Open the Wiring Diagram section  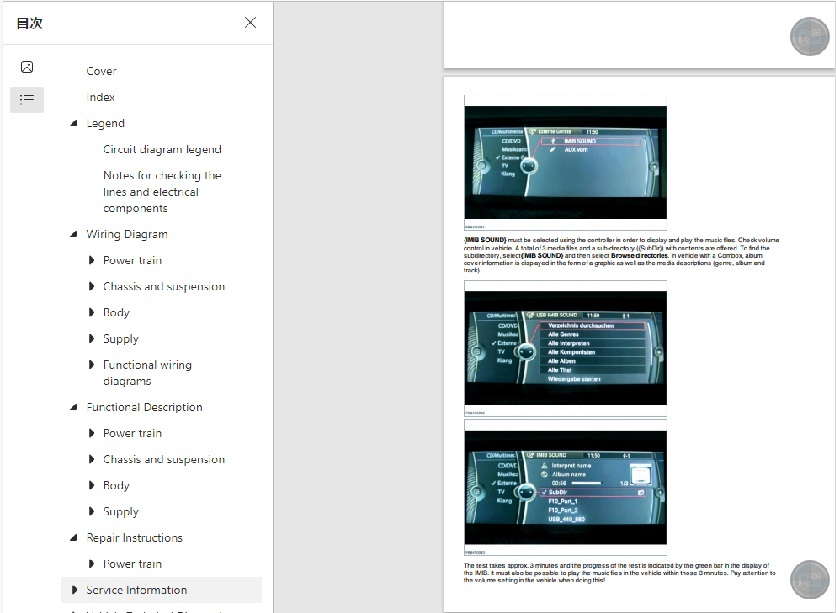click(x=127, y=234)
